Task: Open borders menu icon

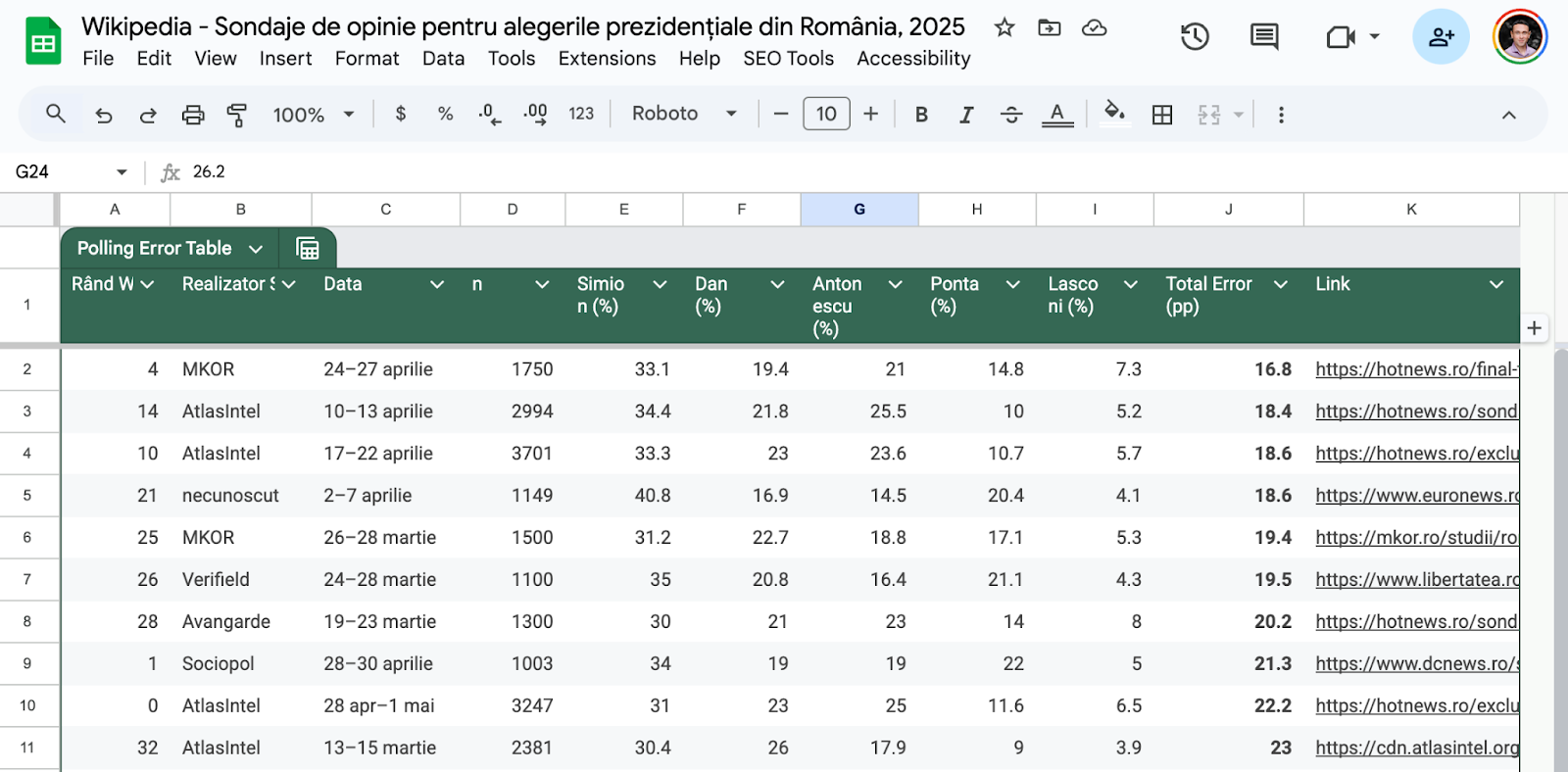Action: tap(1162, 115)
